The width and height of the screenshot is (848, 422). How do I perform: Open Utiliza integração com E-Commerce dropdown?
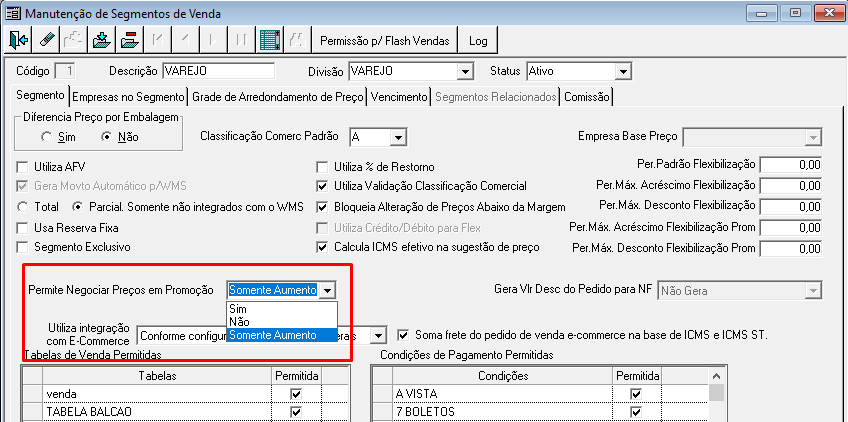[379, 335]
